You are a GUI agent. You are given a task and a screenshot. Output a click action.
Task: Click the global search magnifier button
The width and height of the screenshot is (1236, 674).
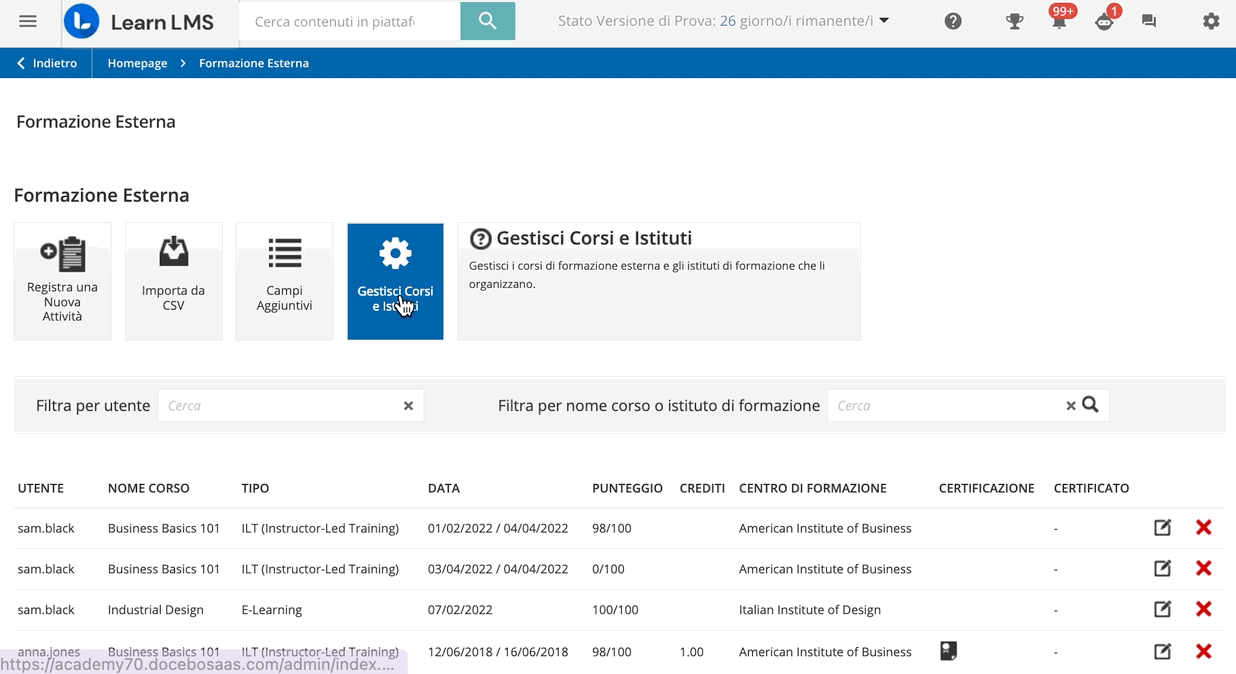point(487,21)
